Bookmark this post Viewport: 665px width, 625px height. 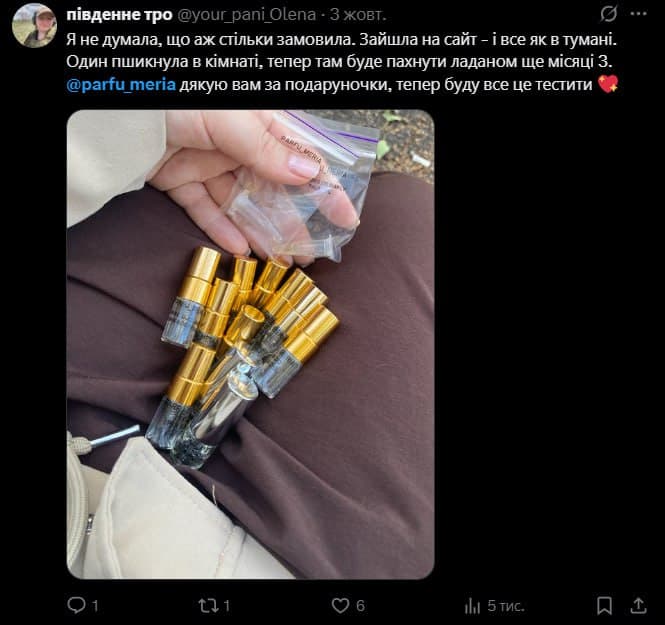[x=605, y=605]
